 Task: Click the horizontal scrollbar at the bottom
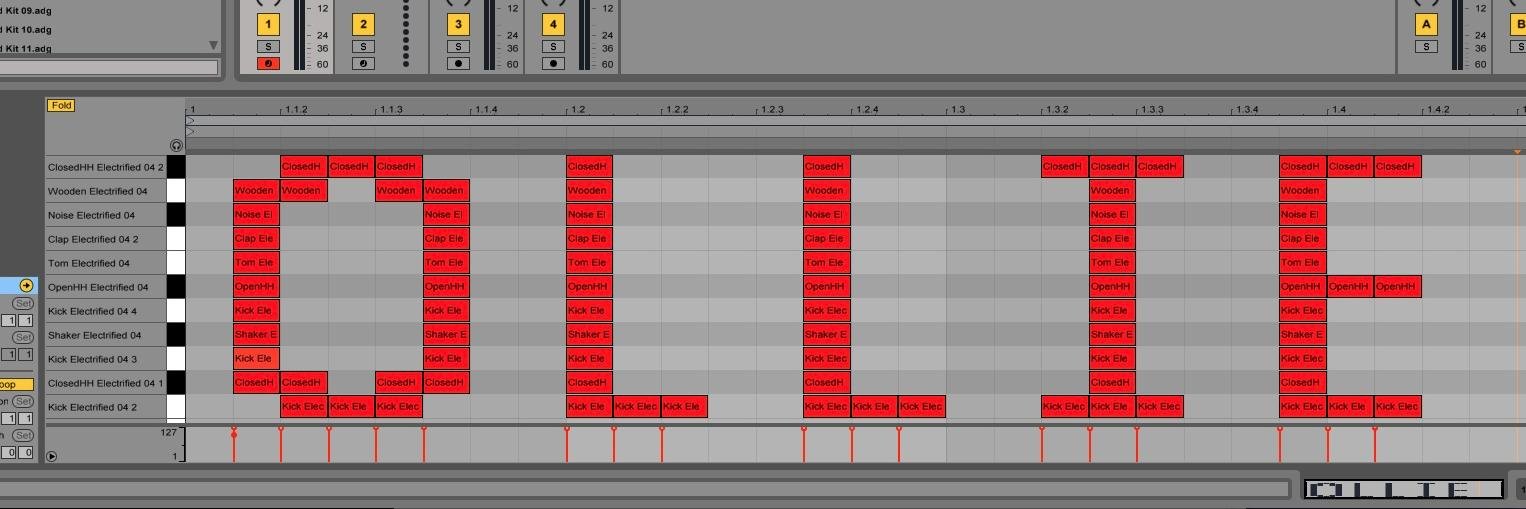click(644, 489)
